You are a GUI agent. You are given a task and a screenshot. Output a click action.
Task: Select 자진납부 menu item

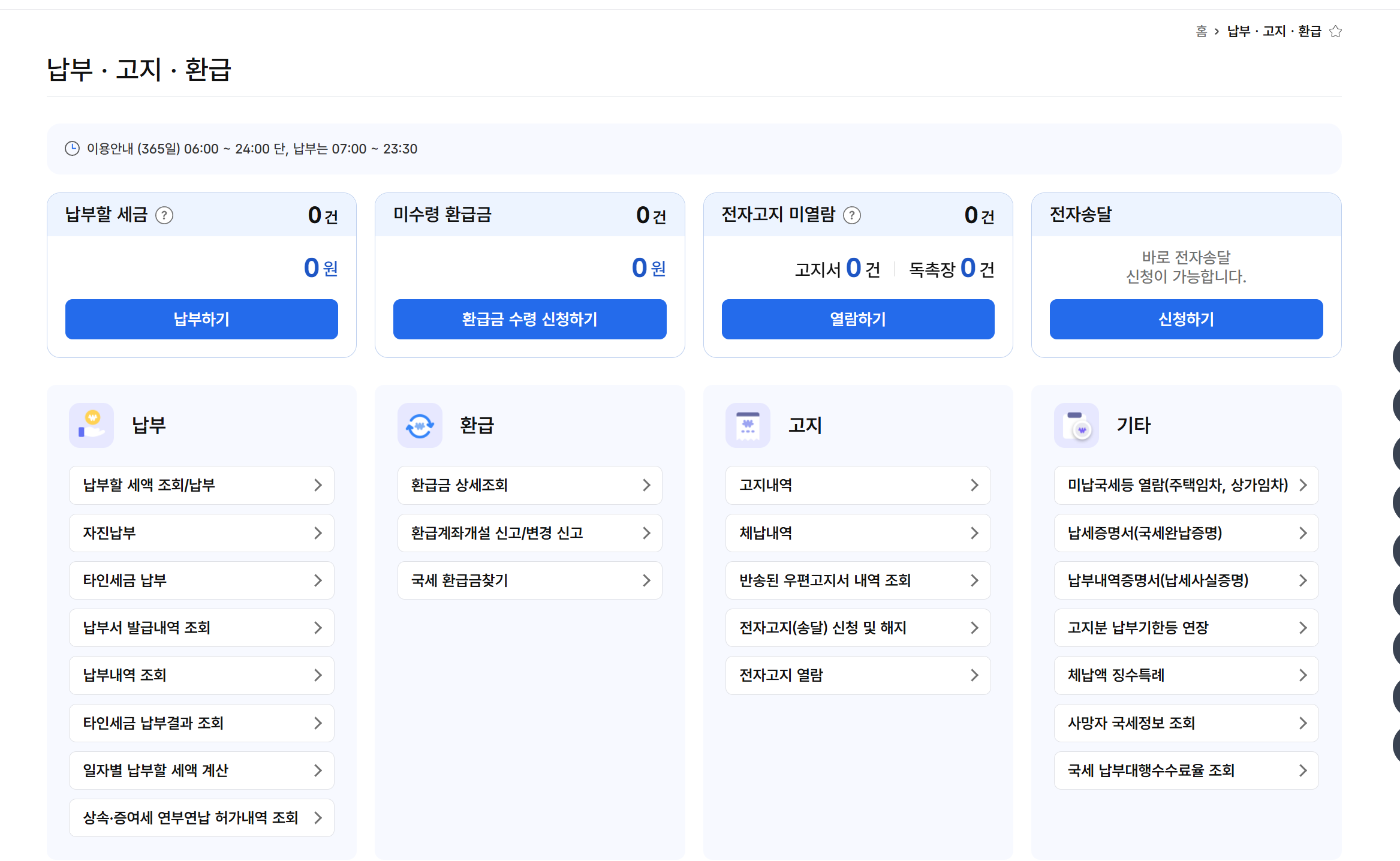pos(201,533)
